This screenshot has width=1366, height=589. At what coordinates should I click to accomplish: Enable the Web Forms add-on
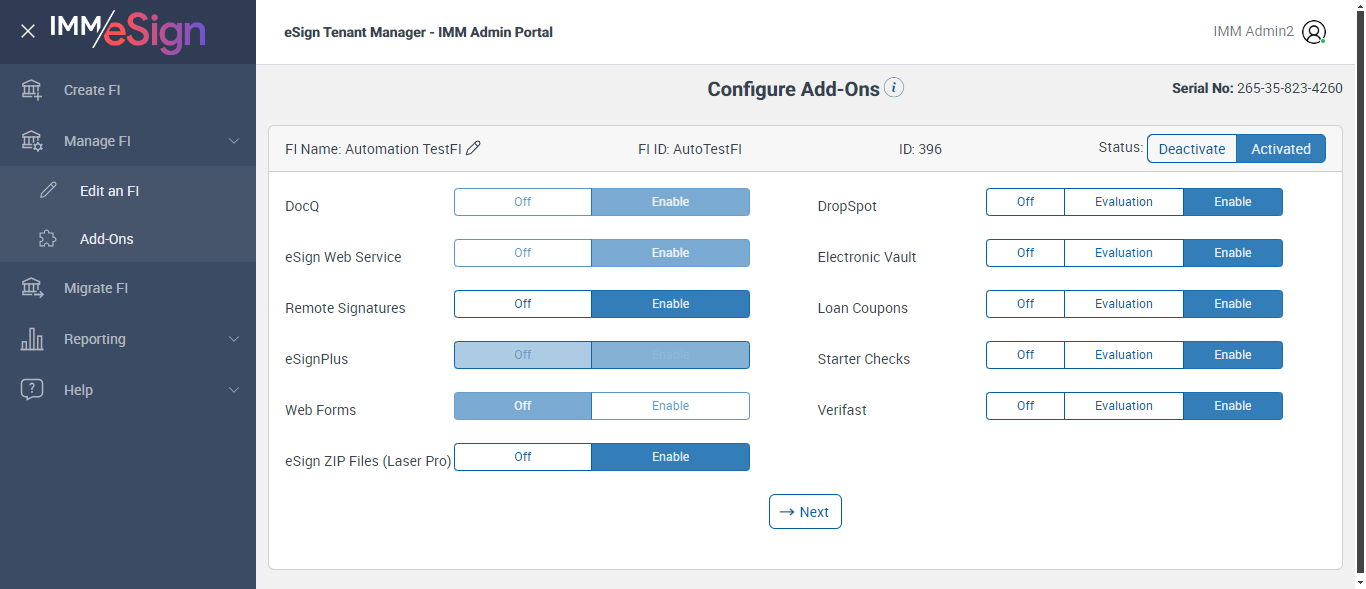670,406
